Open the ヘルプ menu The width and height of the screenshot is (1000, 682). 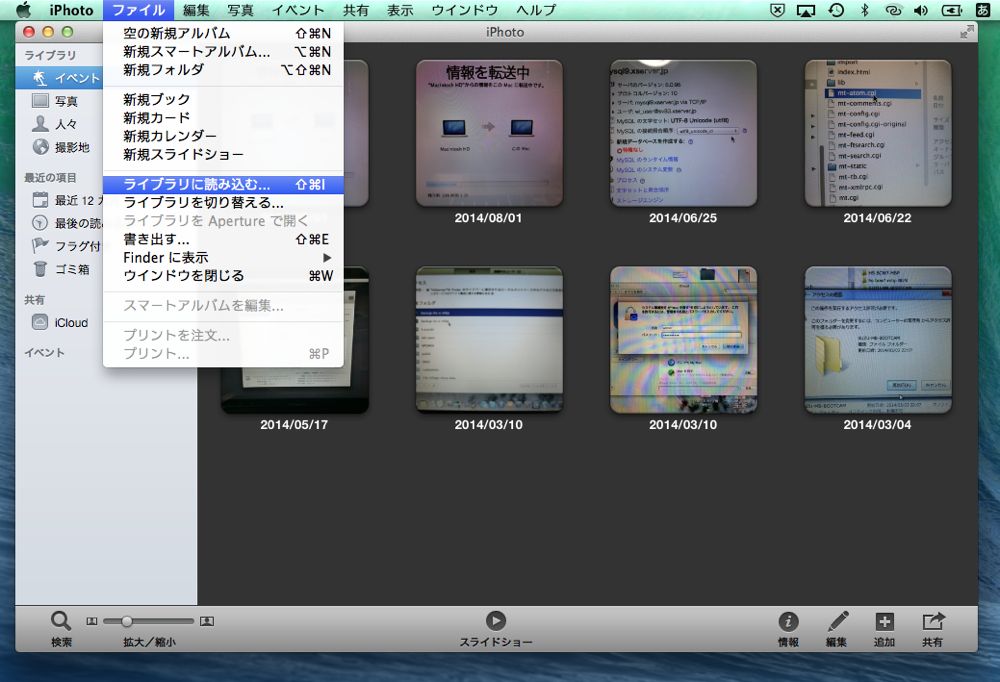[536, 10]
